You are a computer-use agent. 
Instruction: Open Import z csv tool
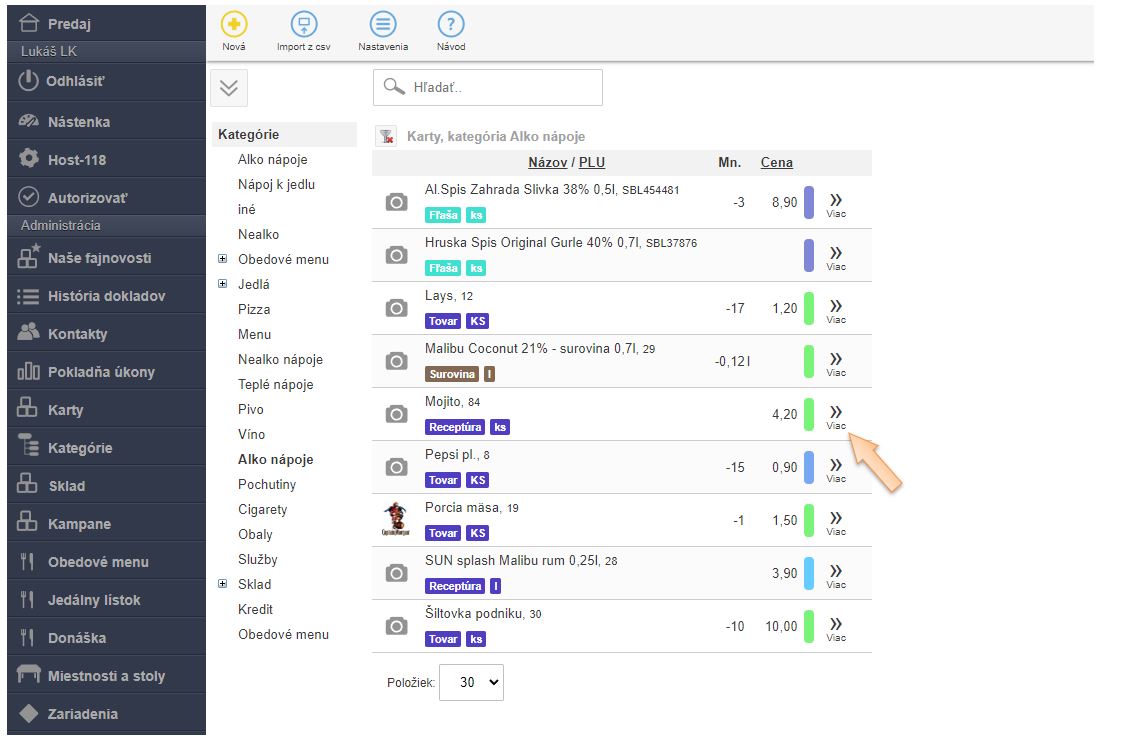303,25
